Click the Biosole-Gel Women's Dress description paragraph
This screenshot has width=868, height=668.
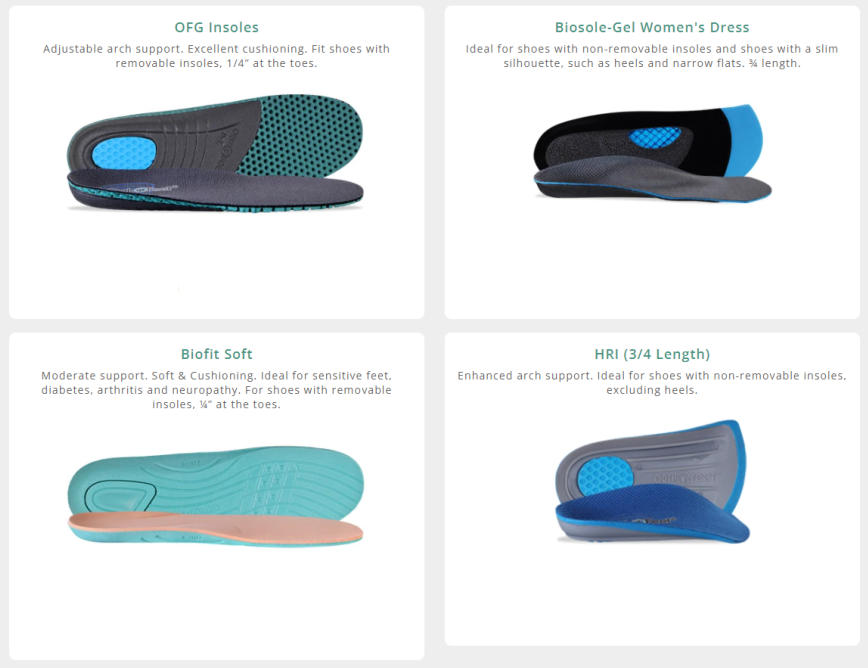coord(652,56)
